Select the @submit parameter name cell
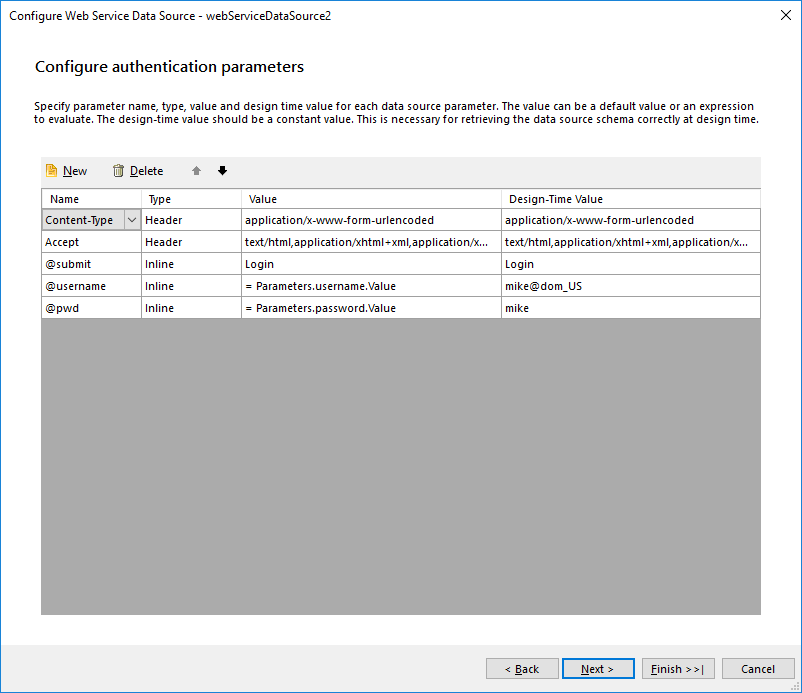Viewport: 802px width, 693px height. tap(91, 264)
